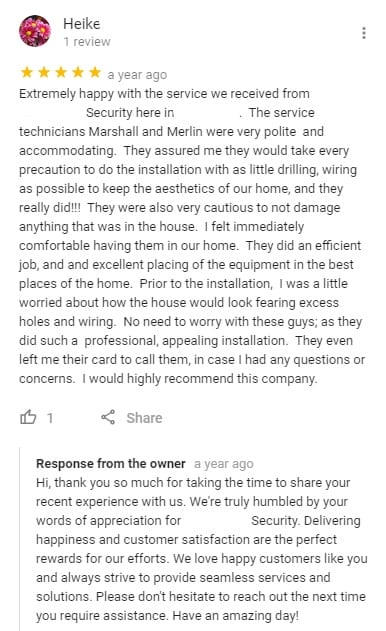Click the third yellow rating star
The width and height of the screenshot is (386, 631).
[61, 72]
